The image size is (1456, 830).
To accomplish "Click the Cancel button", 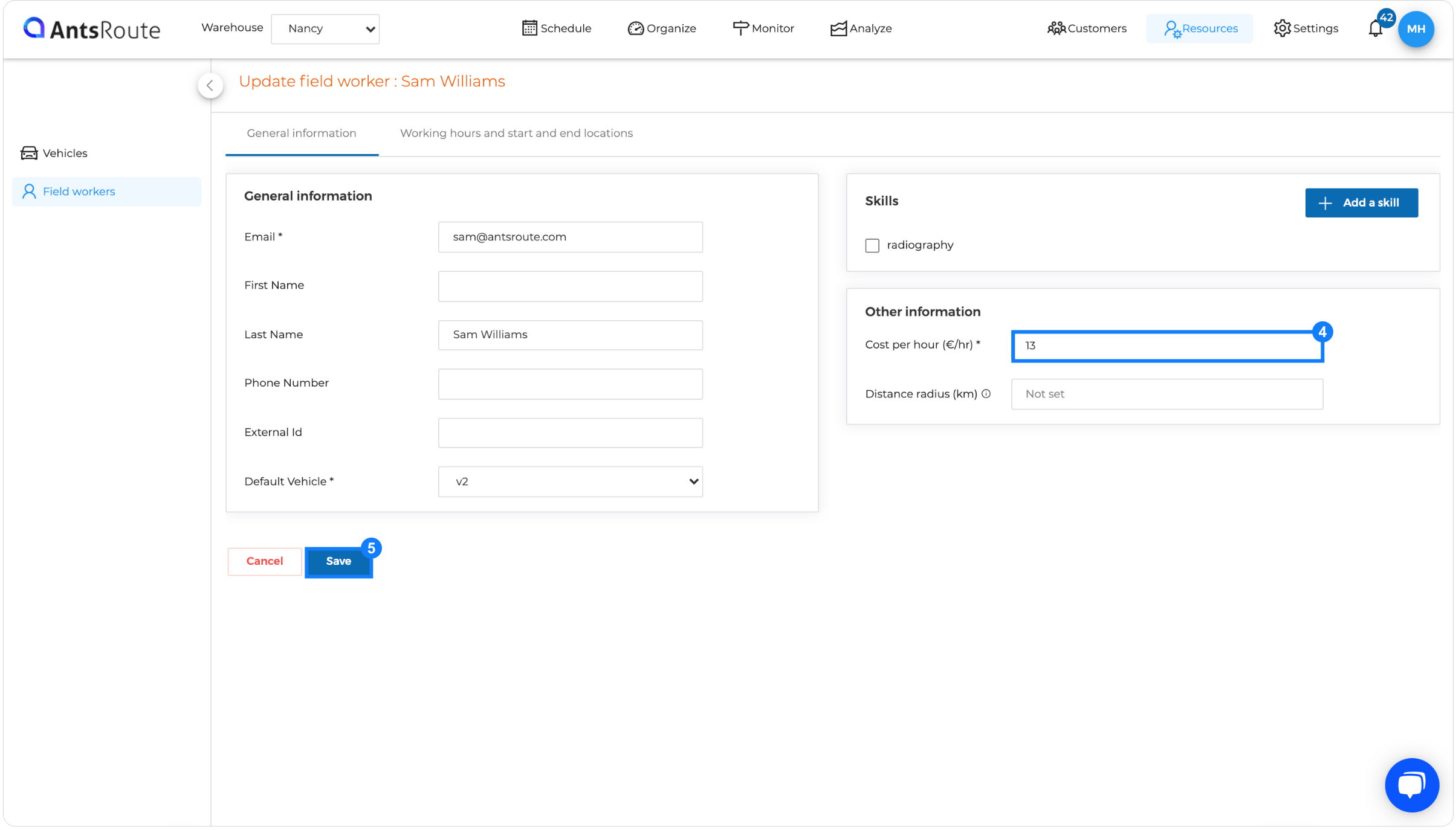I will tap(264, 561).
